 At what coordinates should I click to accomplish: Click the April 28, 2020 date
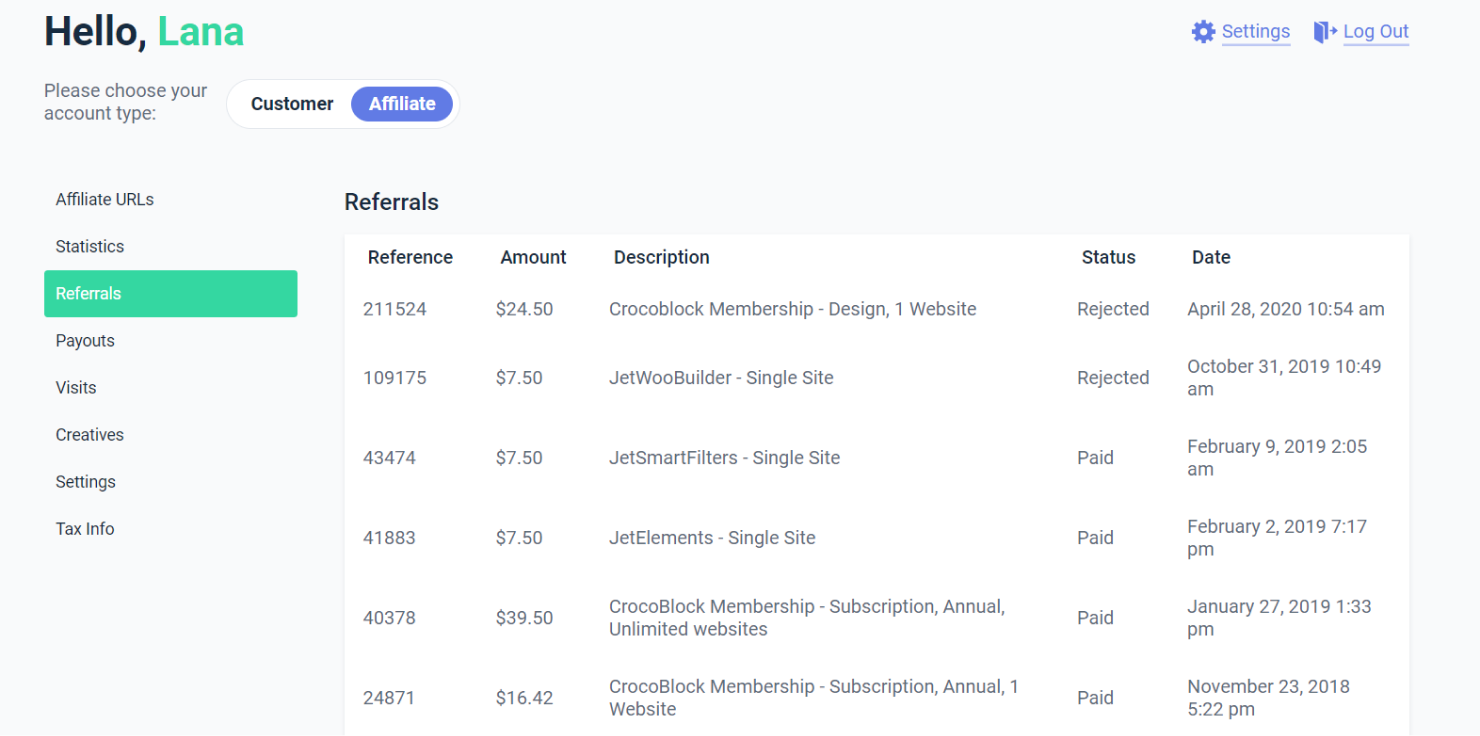1286,309
